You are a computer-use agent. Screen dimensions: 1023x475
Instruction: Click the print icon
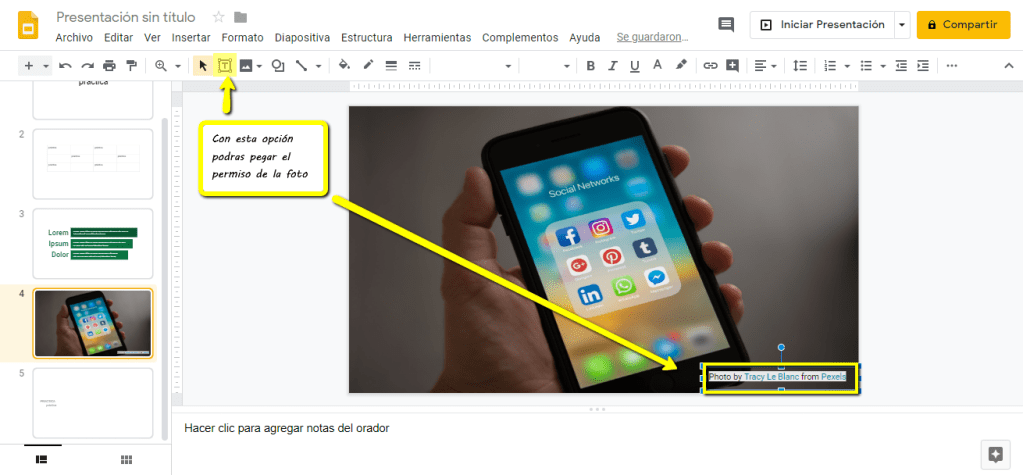pyautogui.click(x=109, y=66)
